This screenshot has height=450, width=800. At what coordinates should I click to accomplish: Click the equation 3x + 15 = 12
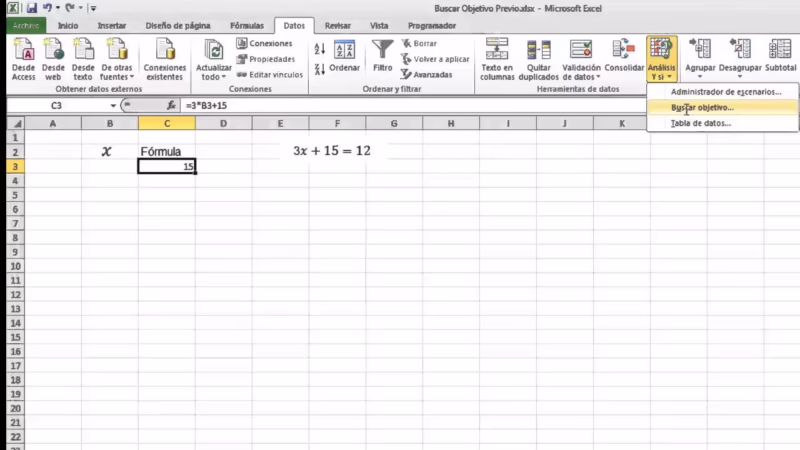[332, 151]
